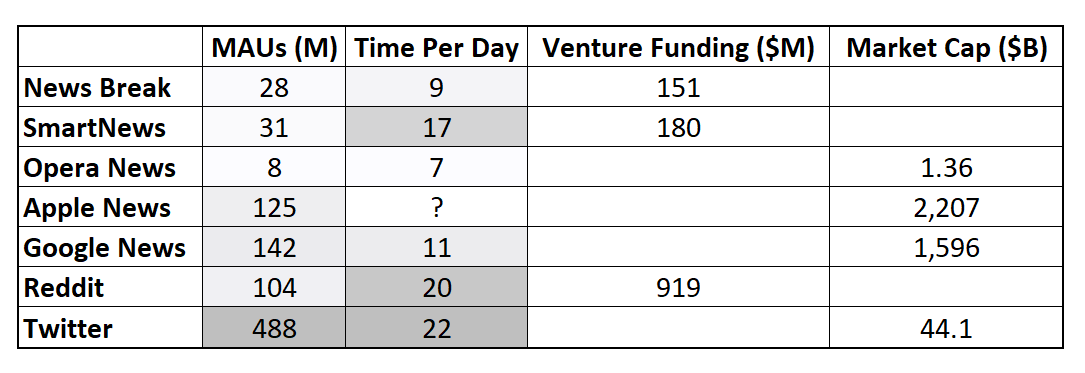Click the question mark cell for Apple News
This screenshot has width=1085, height=373.
click(436, 207)
